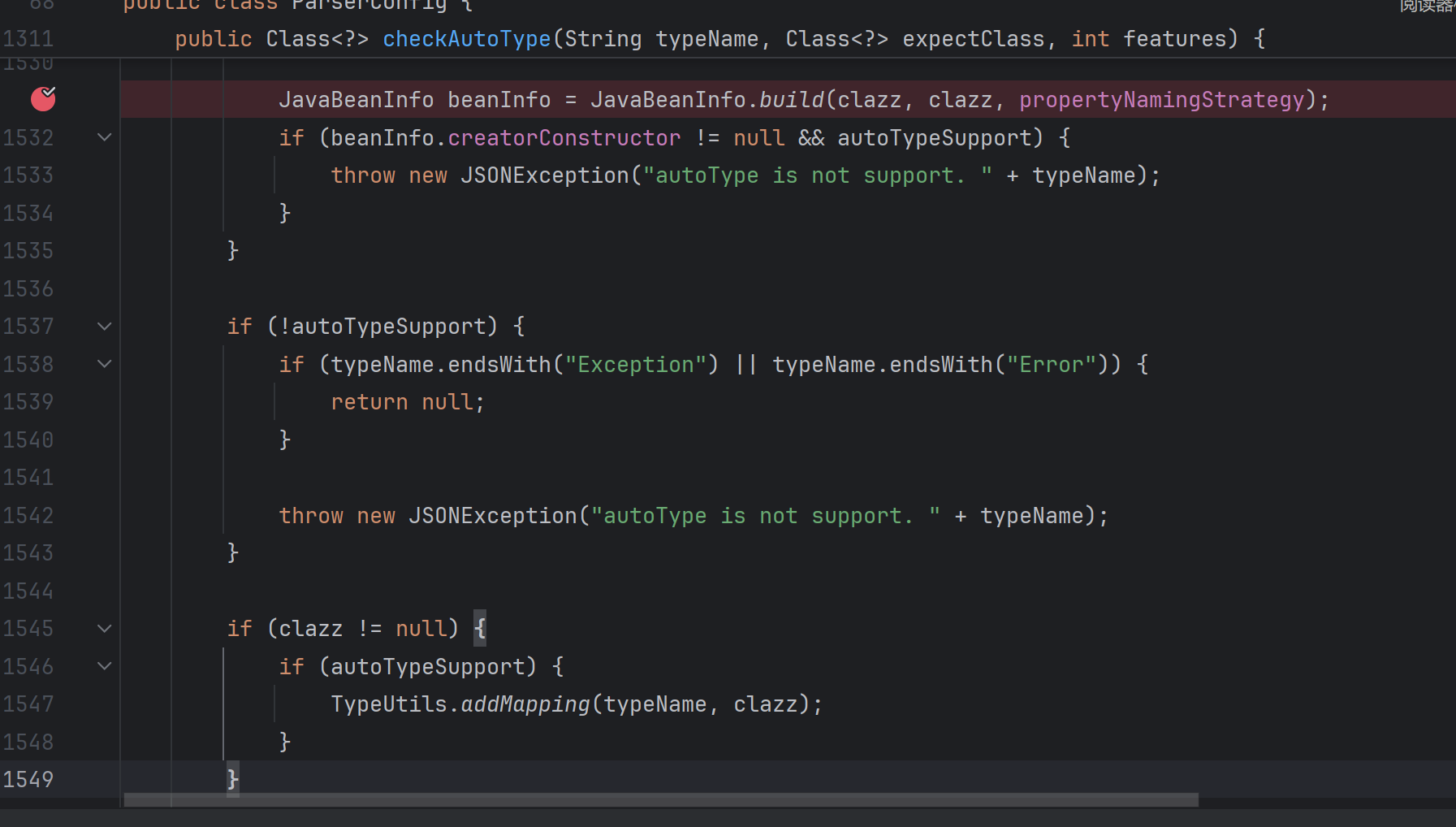Viewport: 1456px width, 827px height.
Task: Click the "Exception" string literal on line 1538
Action: (636, 365)
